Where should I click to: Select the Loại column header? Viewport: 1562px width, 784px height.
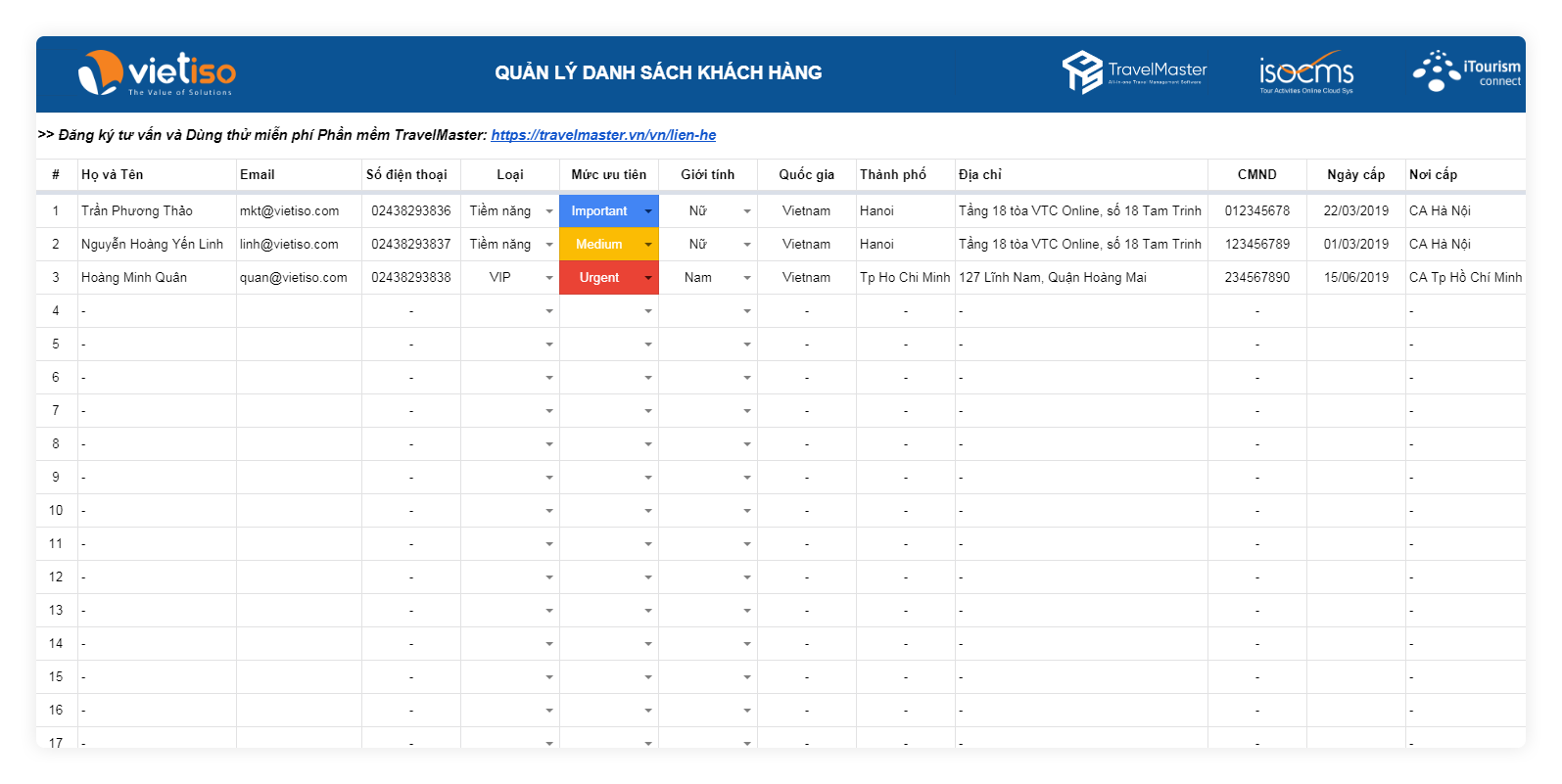[x=510, y=174]
